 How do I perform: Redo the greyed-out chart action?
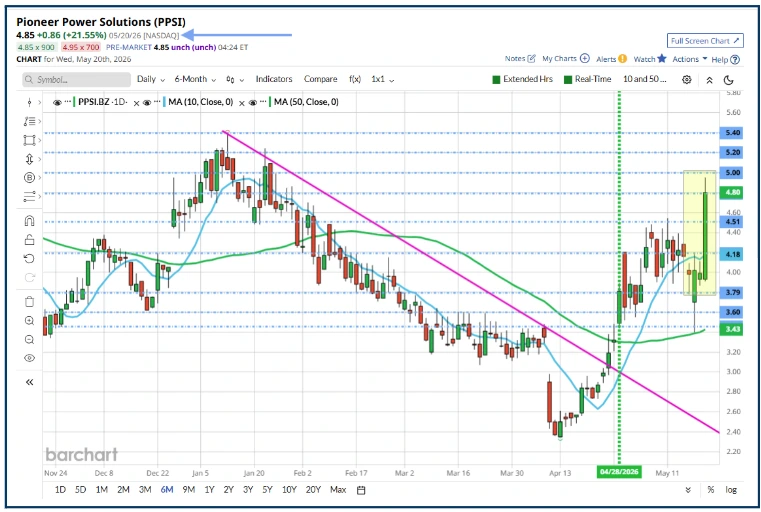30,277
